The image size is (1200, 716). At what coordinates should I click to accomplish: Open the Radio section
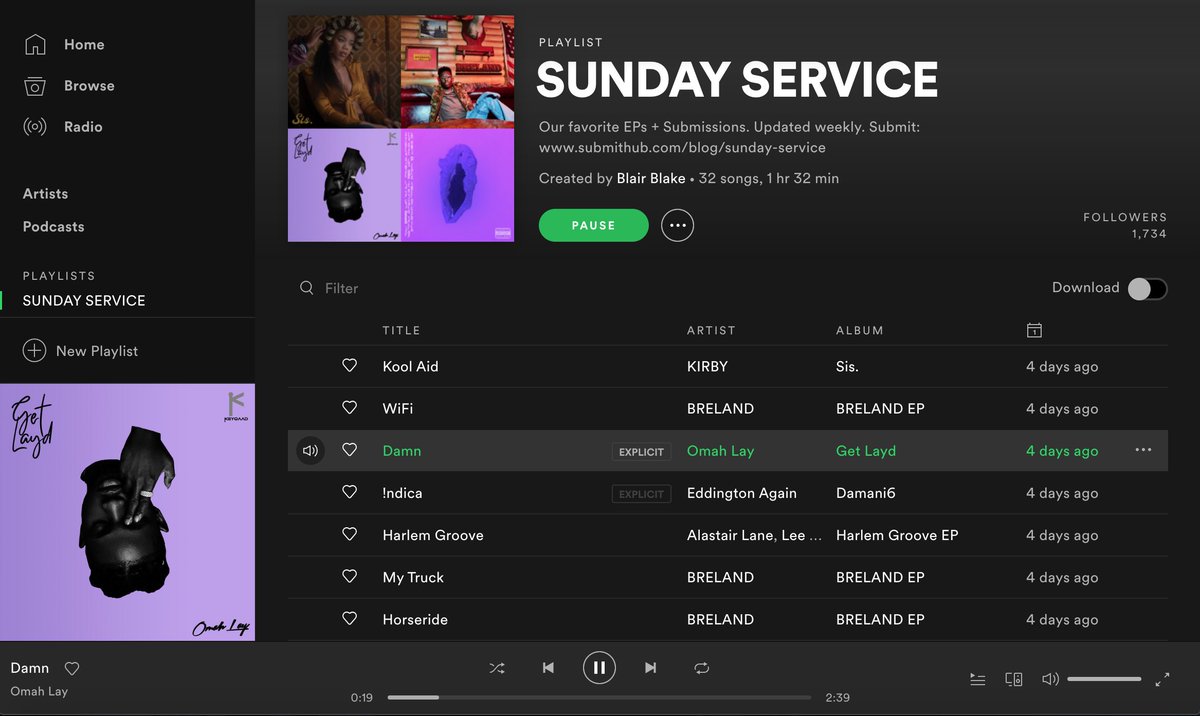pyautogui.click(x=83, y=127)
